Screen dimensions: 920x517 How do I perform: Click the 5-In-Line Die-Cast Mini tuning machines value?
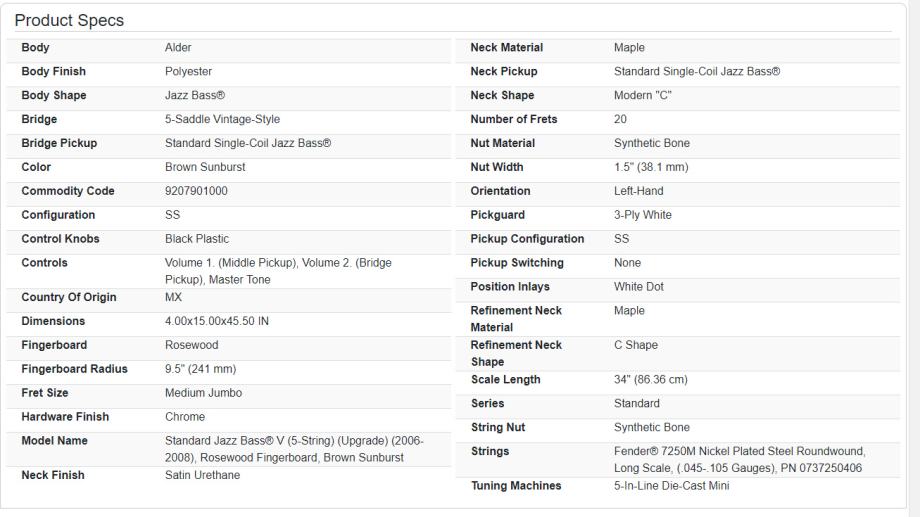[672, 487]
